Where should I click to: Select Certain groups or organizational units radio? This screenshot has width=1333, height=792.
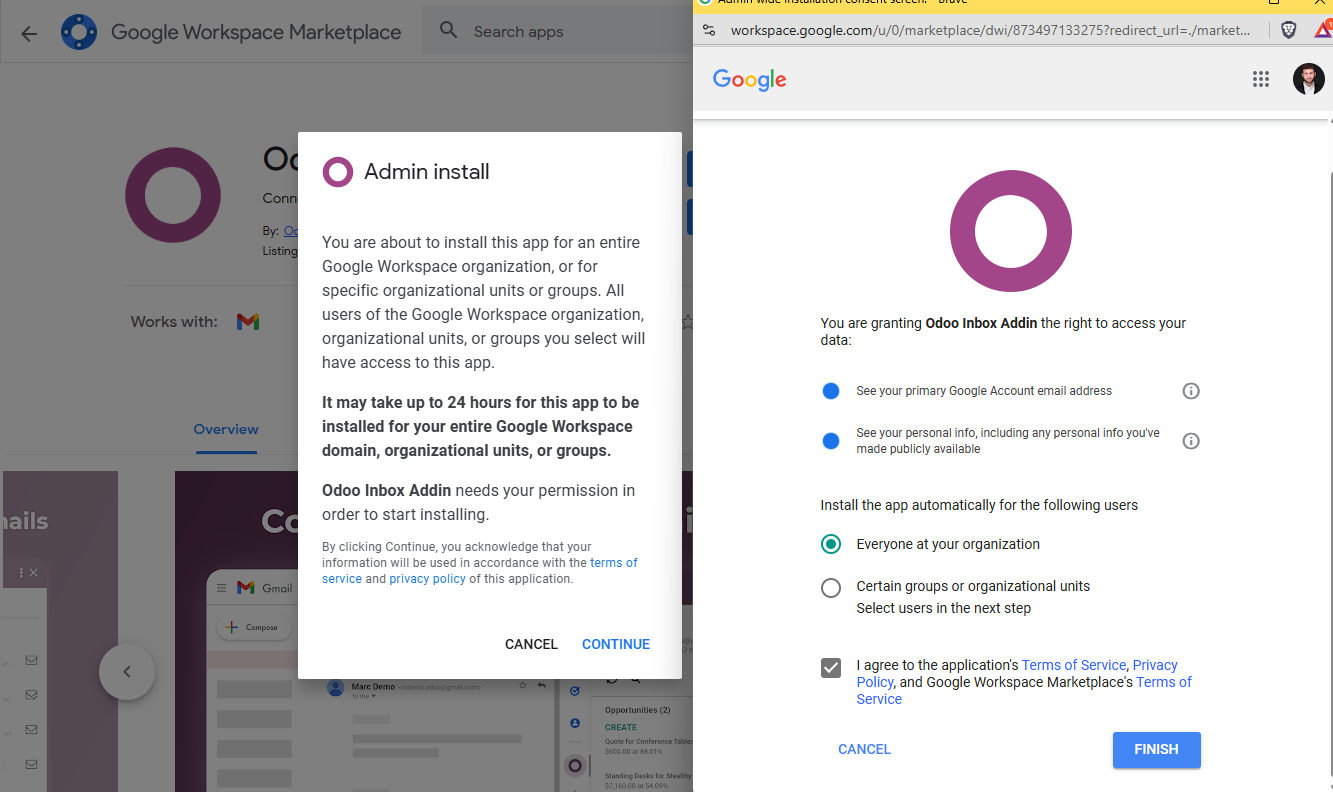pyautogui.click(x=831, y=588)
